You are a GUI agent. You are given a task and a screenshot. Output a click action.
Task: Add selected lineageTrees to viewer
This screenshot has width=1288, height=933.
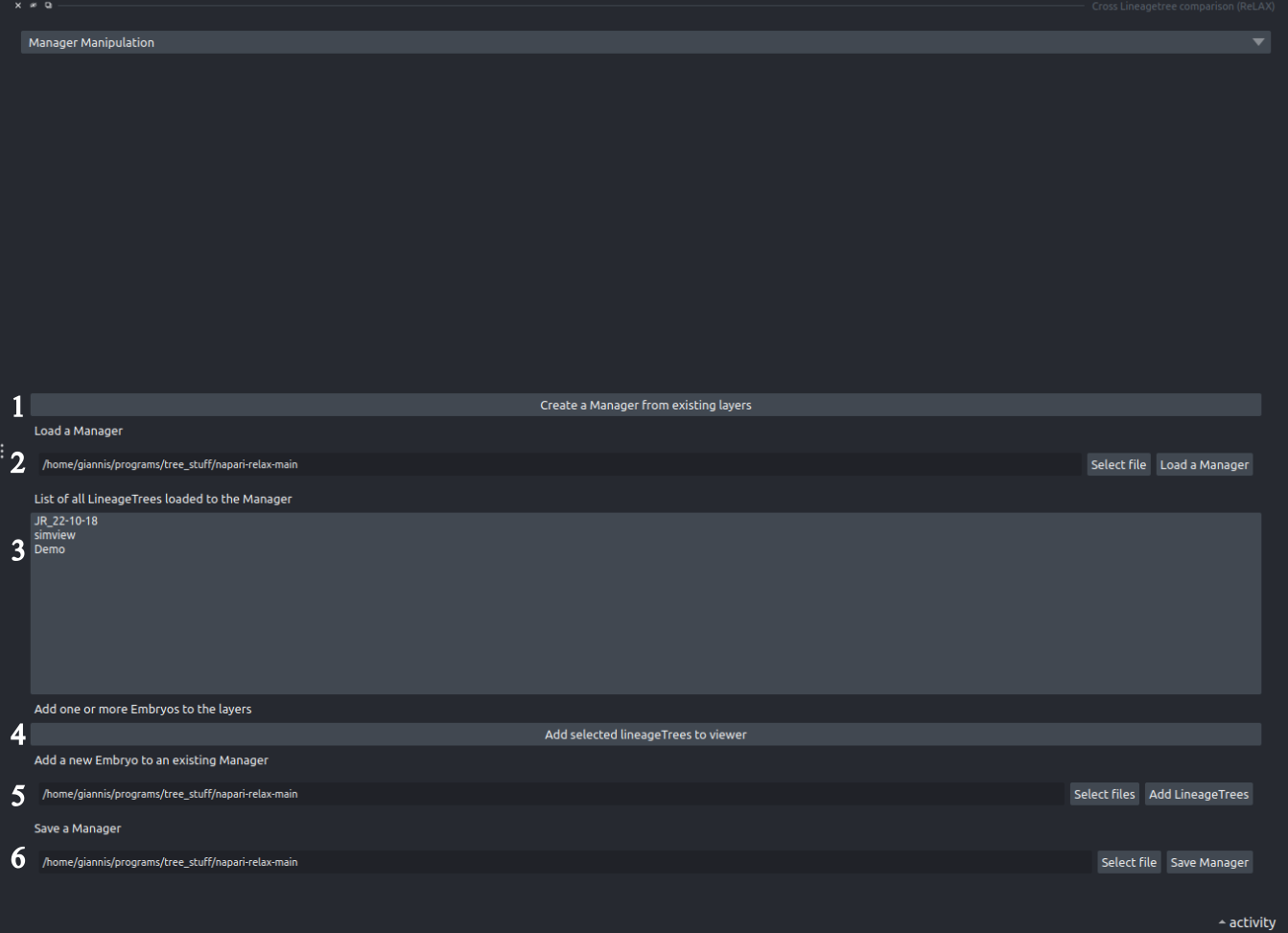644,735
